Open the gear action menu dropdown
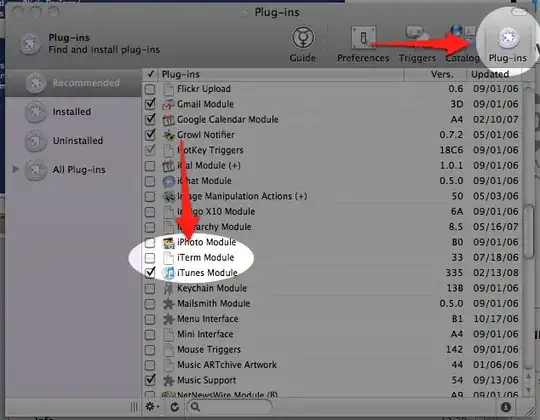The height and width of the screenshot is (420, 540). [x=152, y=407]
